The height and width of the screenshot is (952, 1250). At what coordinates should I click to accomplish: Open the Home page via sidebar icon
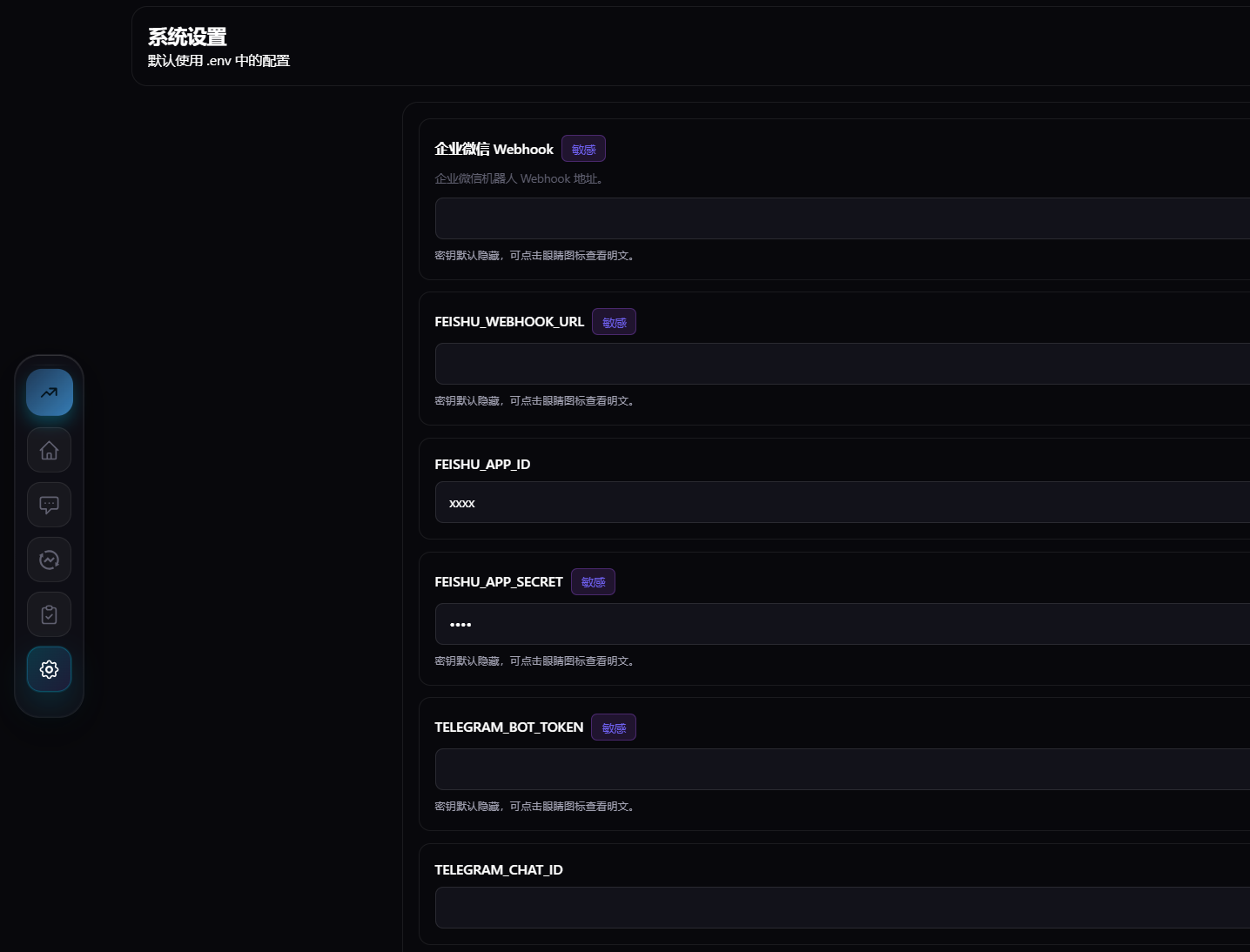click(x=49, y=450)
